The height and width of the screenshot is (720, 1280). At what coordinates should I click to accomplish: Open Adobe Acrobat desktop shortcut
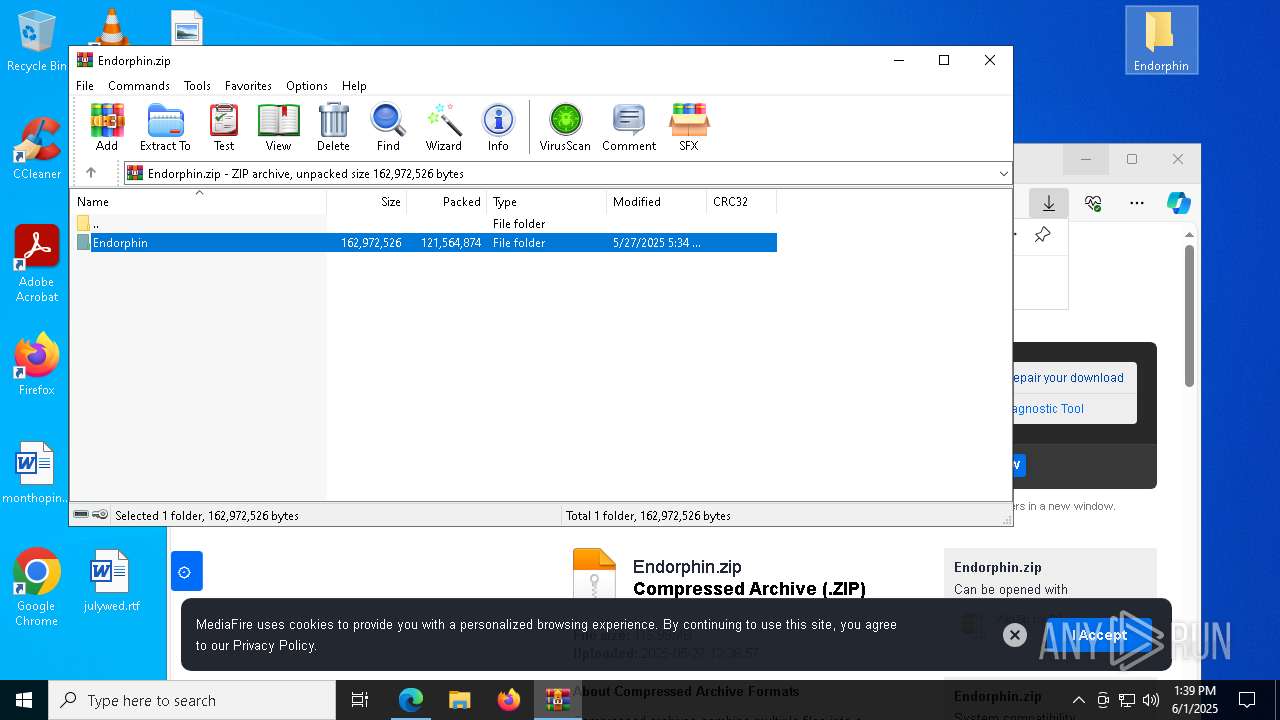tap(37, 263)
